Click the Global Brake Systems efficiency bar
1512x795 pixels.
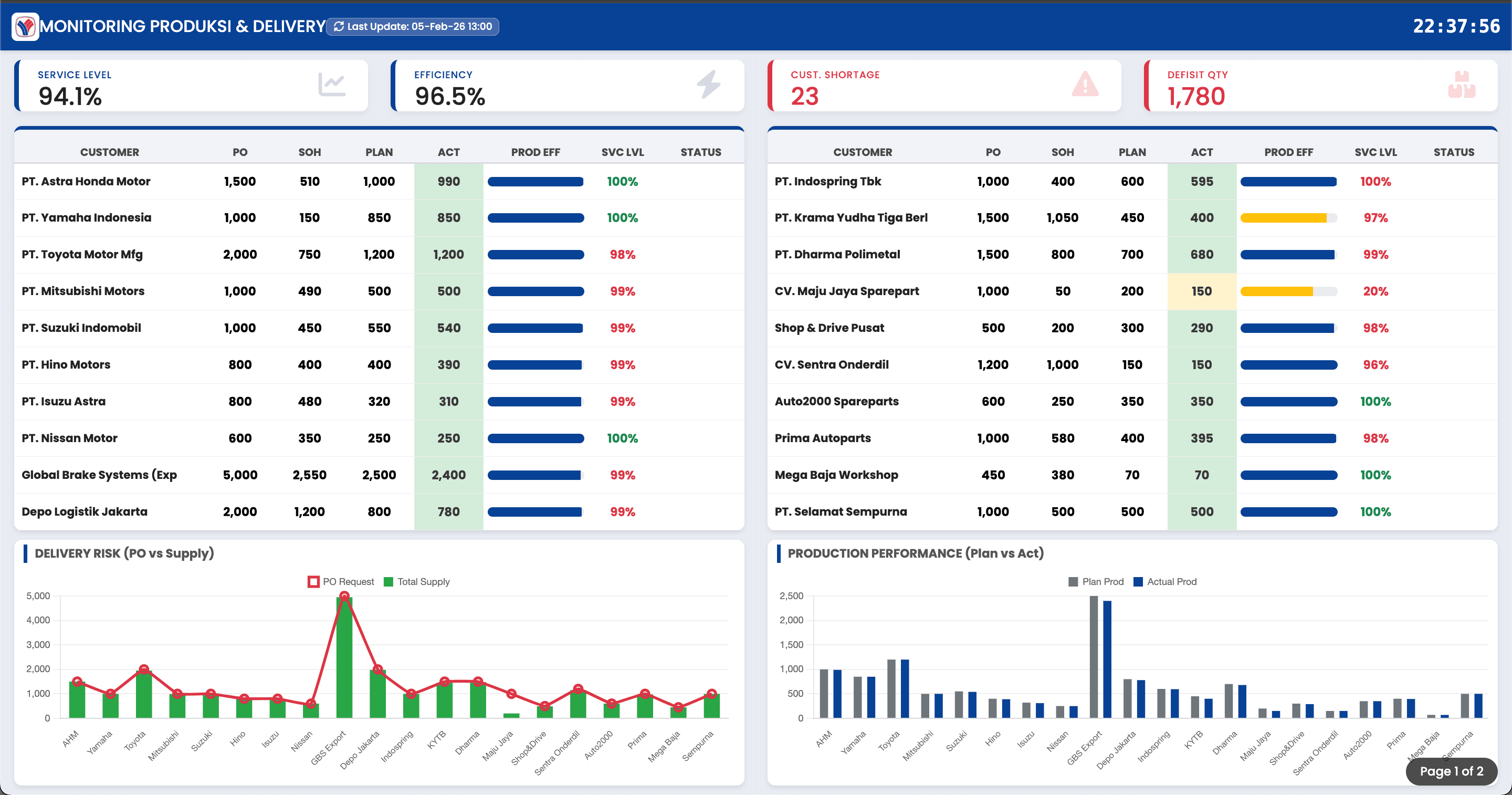coord(534,475)
